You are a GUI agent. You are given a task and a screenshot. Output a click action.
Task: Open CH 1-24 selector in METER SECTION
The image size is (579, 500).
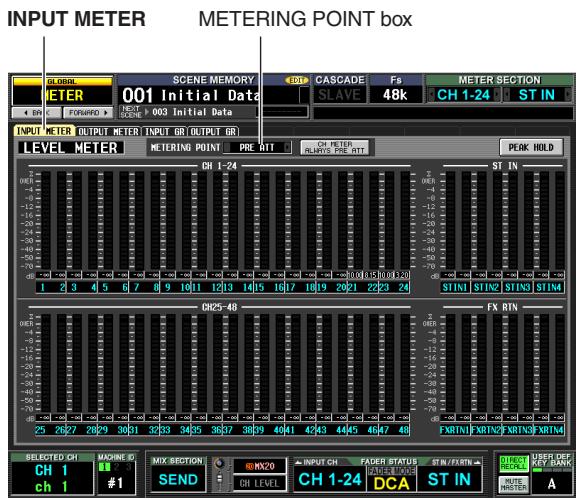(464, 95)
